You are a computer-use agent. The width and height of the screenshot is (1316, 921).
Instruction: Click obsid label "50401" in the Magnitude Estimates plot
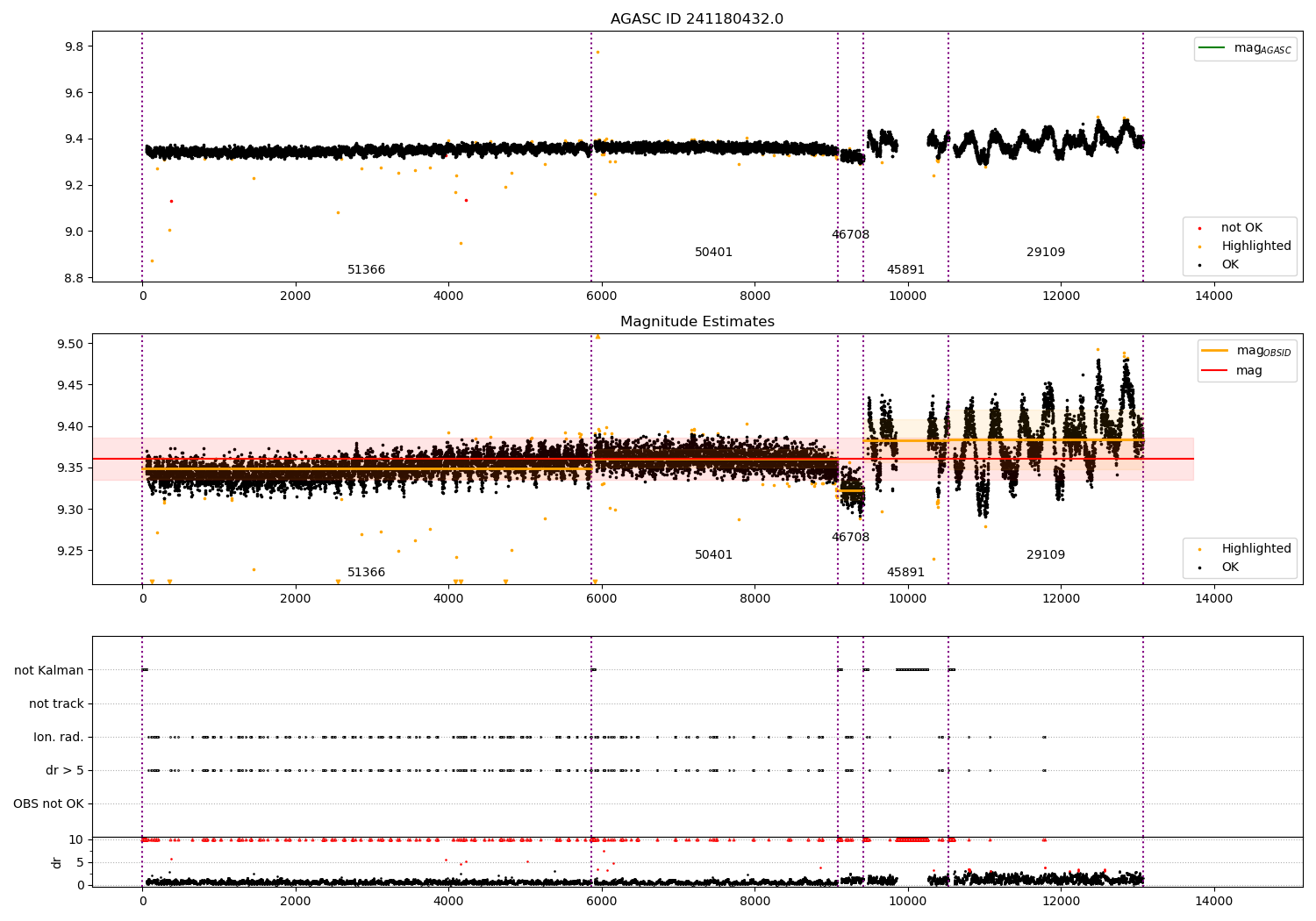click(x=713, y=555)
